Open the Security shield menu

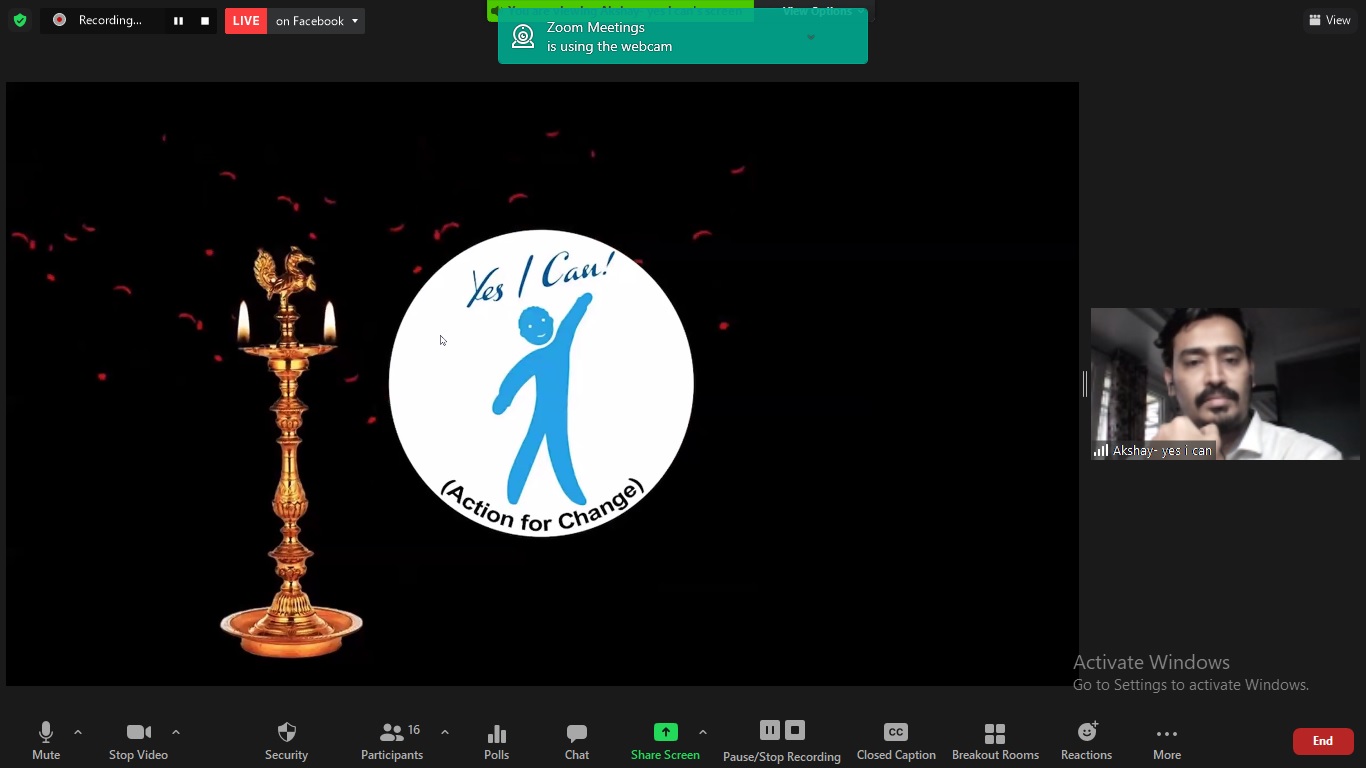pyautogui.click(x=286, y=741)
